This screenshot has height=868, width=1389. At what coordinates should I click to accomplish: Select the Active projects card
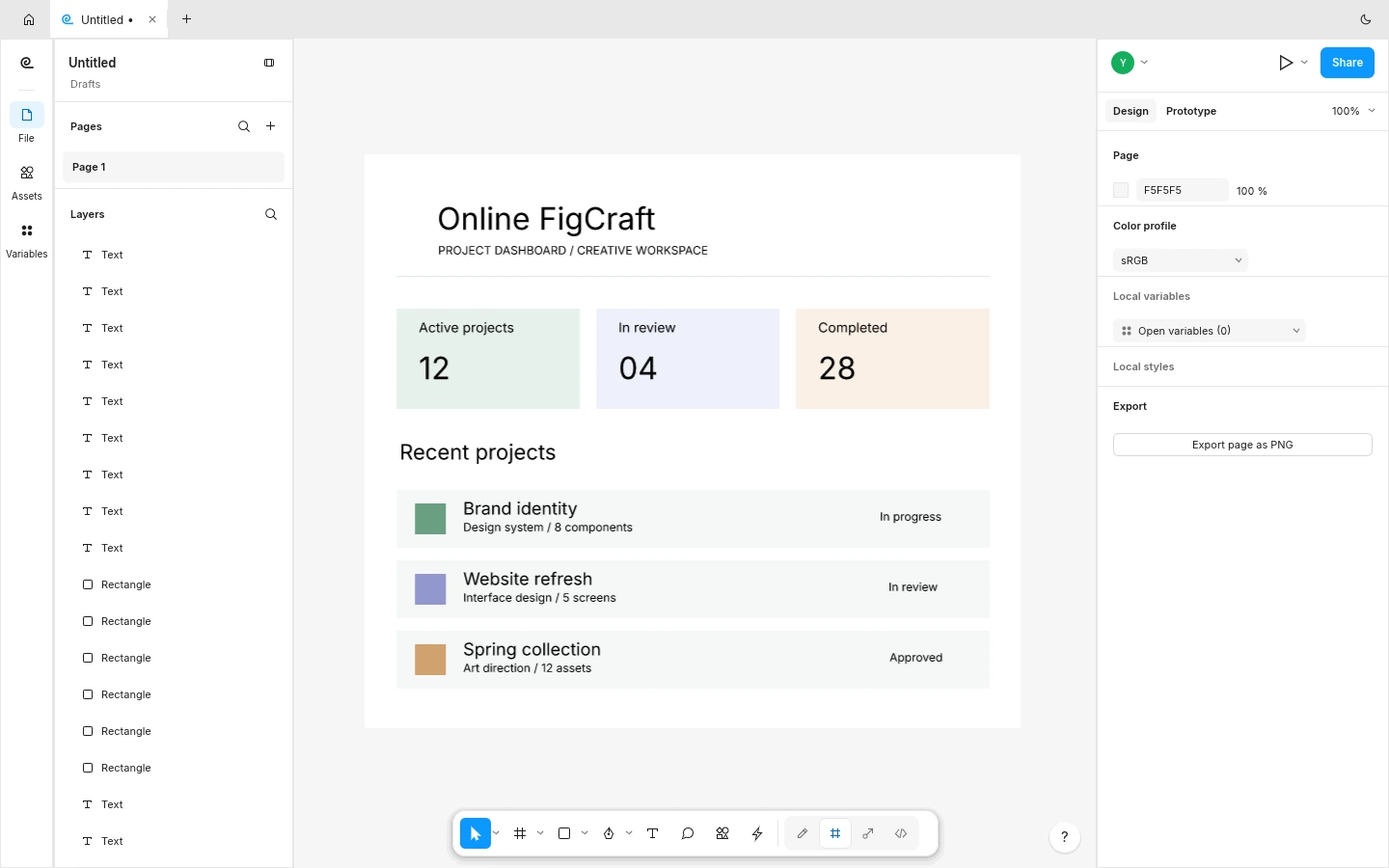488,359
